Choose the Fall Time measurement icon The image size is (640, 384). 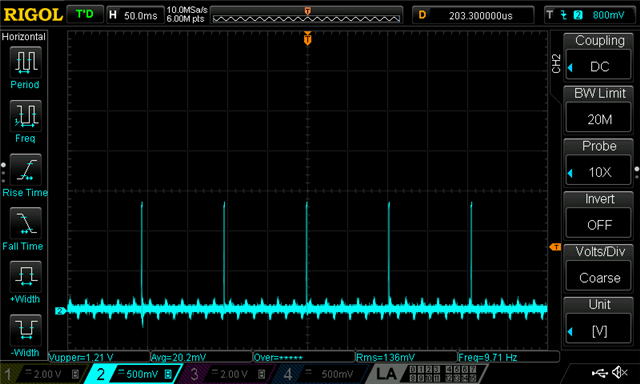[x=25, y=223]
